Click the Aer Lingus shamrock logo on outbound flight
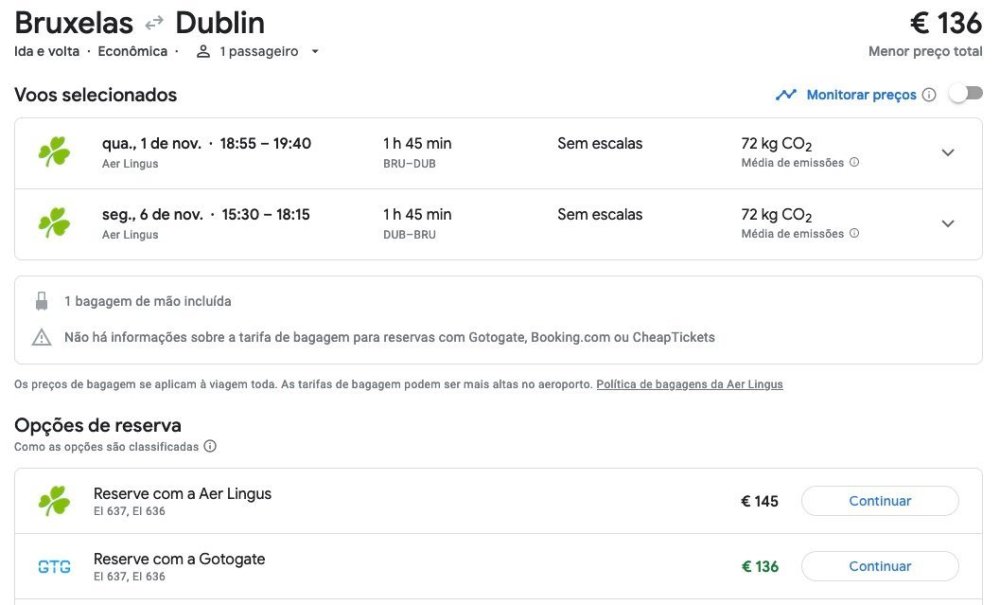Viewport: 1000px width, 605px height. coord(54,152)
